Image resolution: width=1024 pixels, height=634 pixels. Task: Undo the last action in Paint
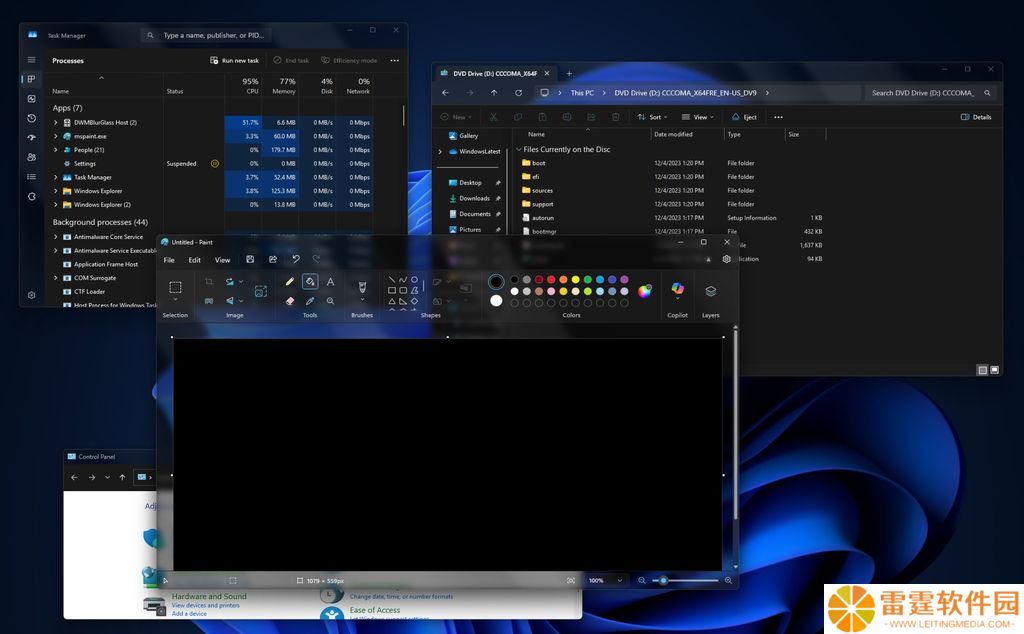point(296,259)
